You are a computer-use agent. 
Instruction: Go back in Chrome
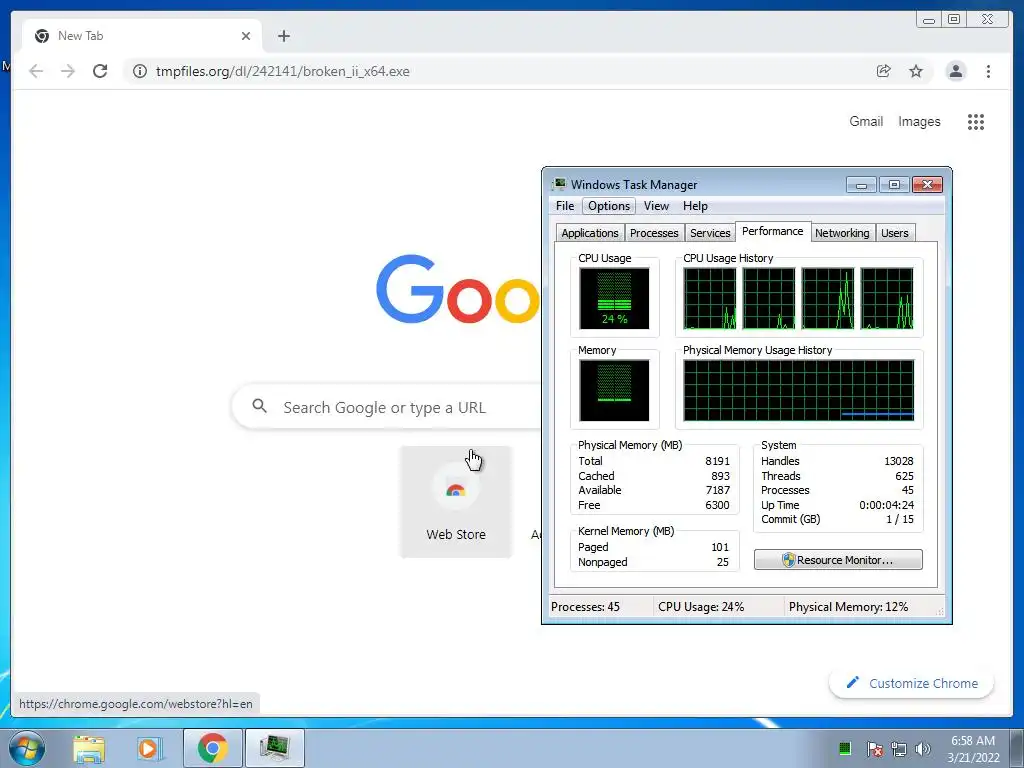click(x=36, y=71)
